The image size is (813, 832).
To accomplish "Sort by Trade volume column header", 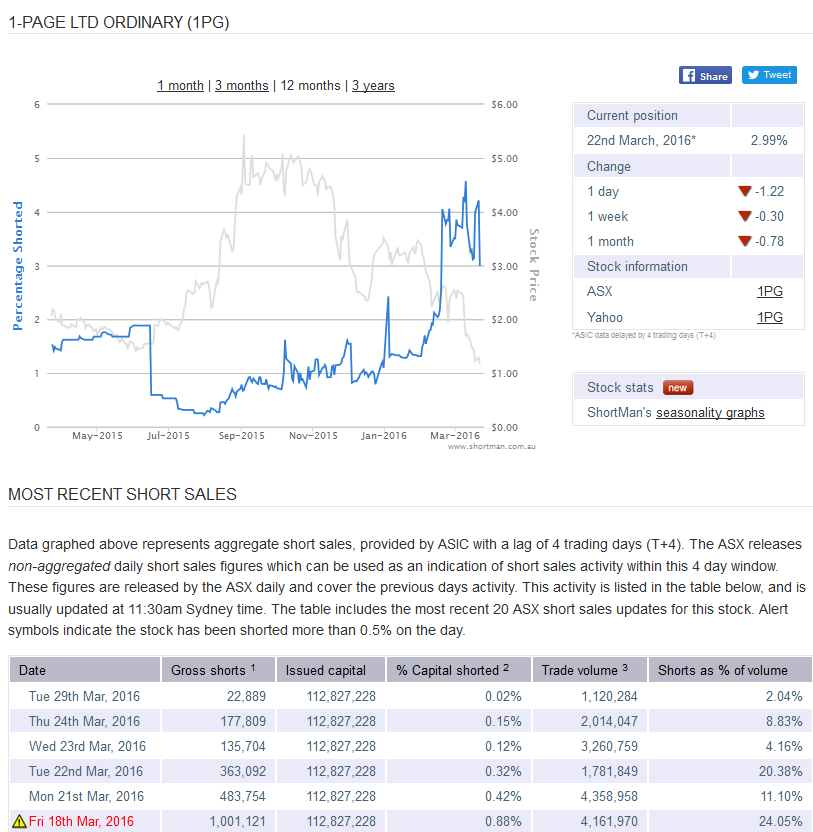I will point(590,670).
